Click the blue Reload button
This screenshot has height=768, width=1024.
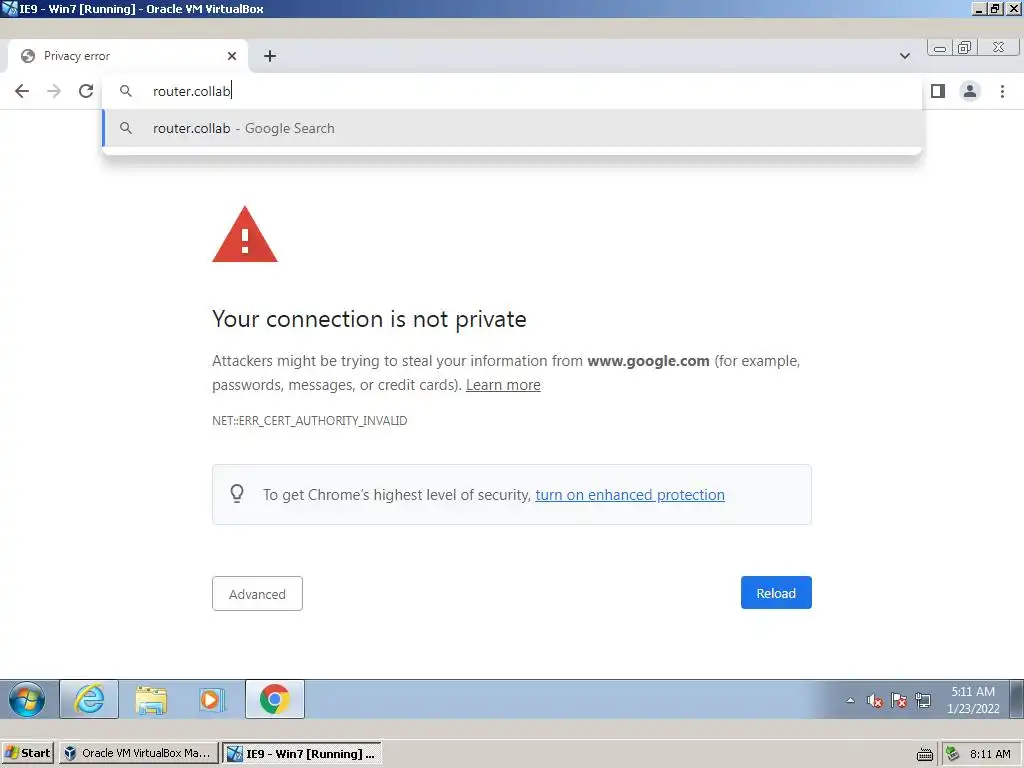pos(776,593)
